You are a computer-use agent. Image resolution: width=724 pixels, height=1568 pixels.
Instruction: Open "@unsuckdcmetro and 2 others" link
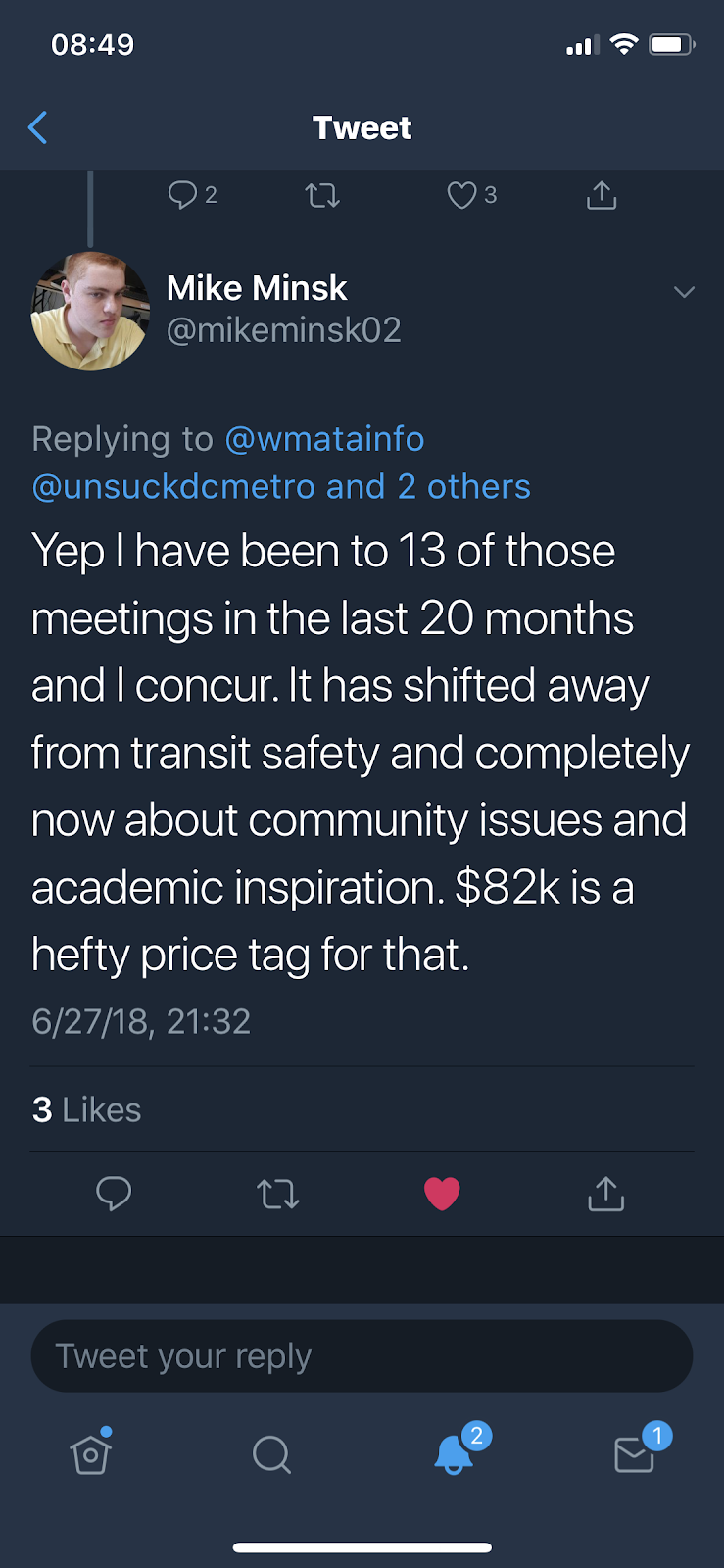tap(281, 487)
